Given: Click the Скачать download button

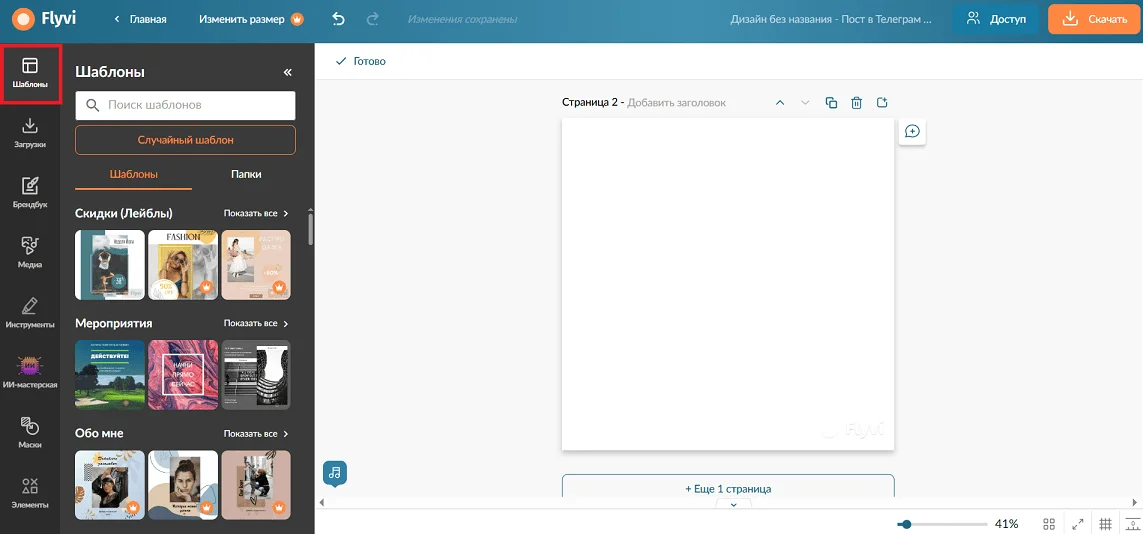Looking at the screenshot, I should [x=1095, y=20].
